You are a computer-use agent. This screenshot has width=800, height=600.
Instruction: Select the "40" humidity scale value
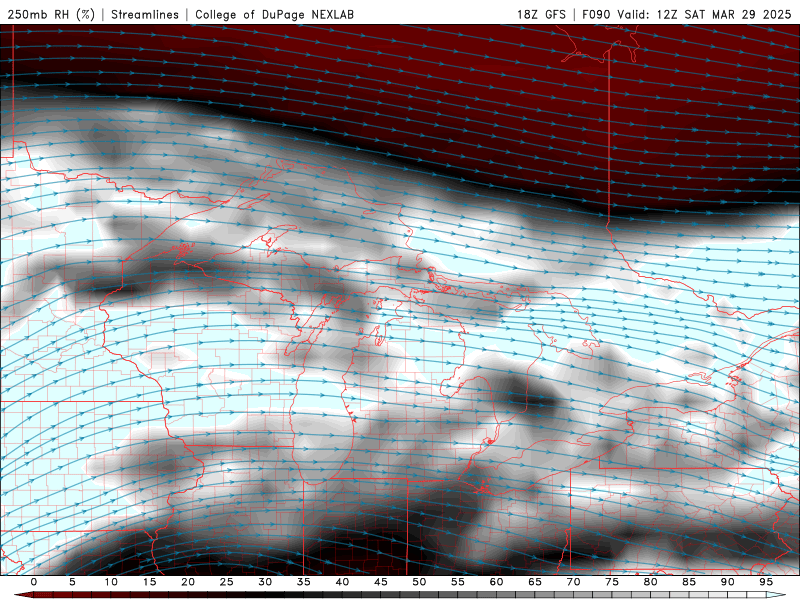tap(342, 582)
